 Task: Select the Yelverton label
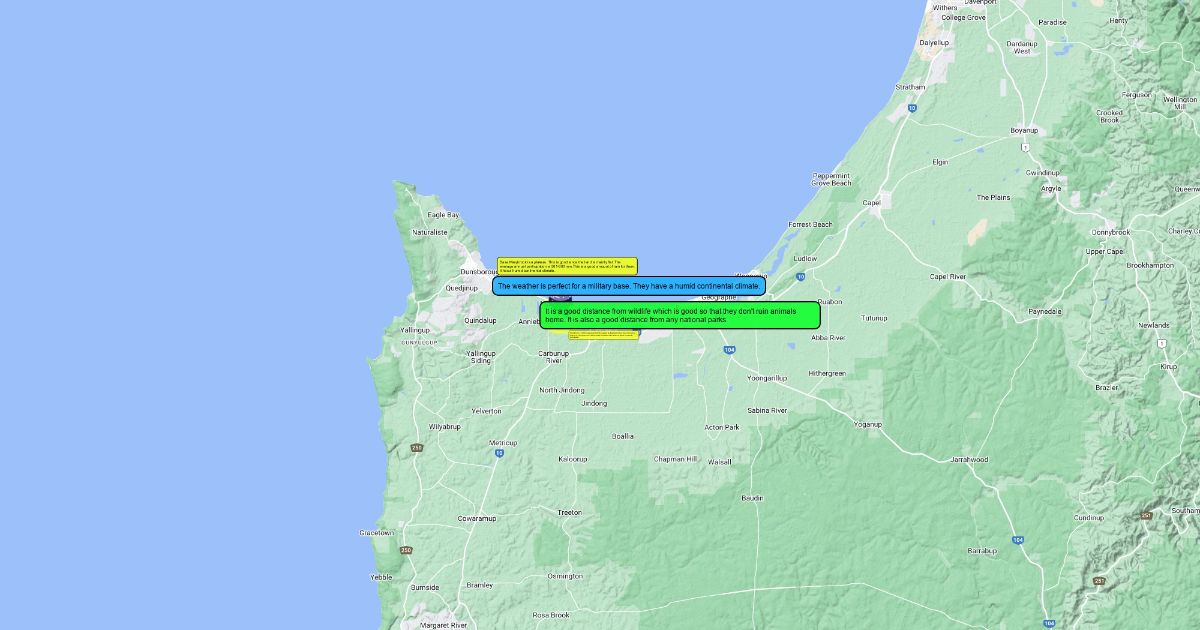pyautogui.click(x=486, y=411)
